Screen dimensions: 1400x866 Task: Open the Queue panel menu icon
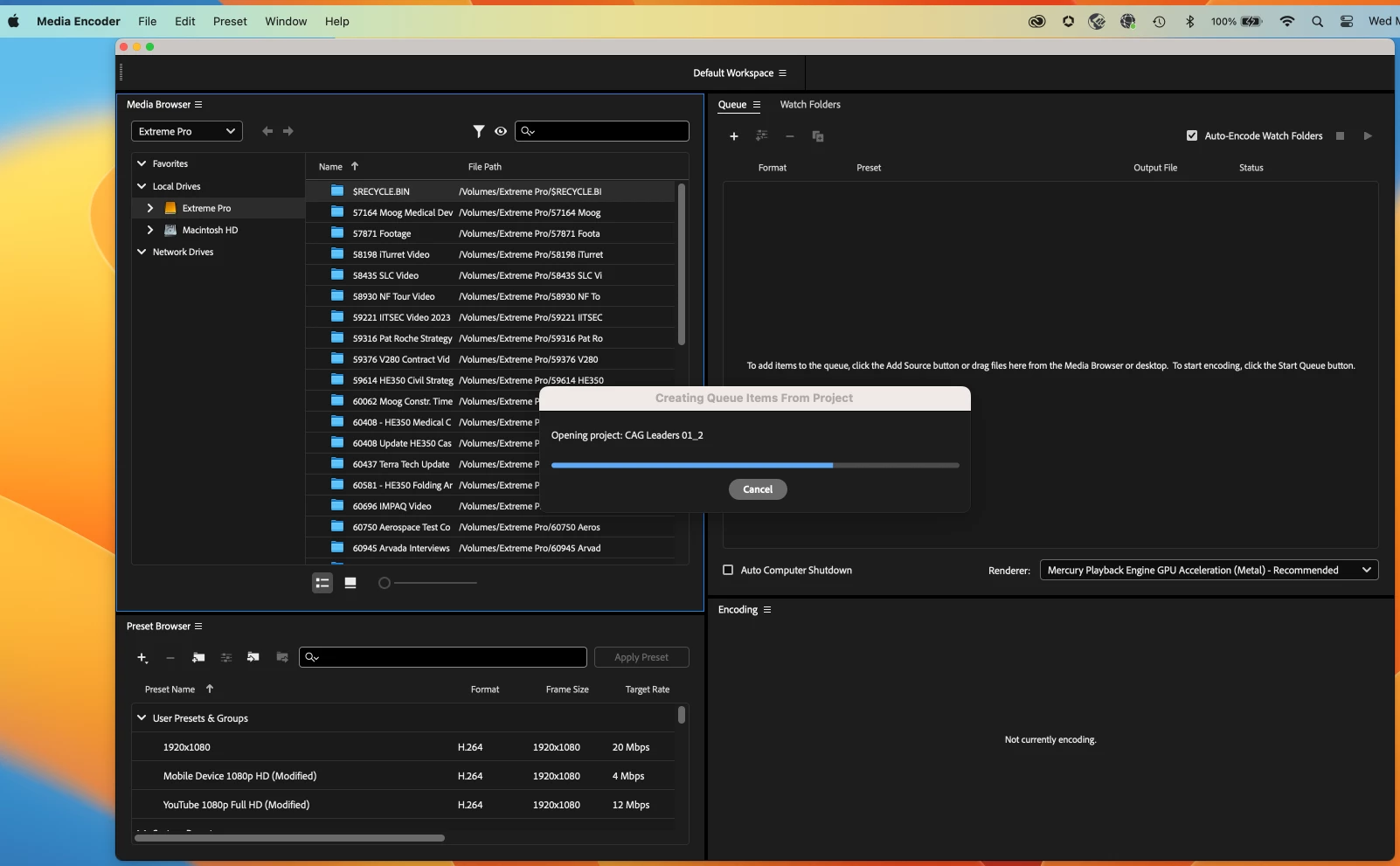click(x=757, y=105)
